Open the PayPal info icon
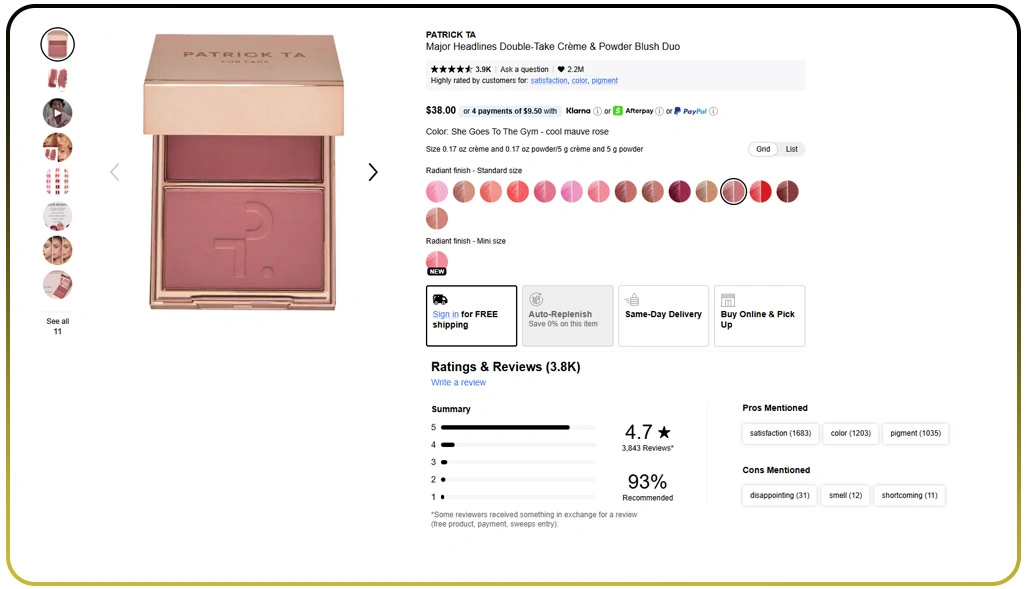 coord(714,111)
